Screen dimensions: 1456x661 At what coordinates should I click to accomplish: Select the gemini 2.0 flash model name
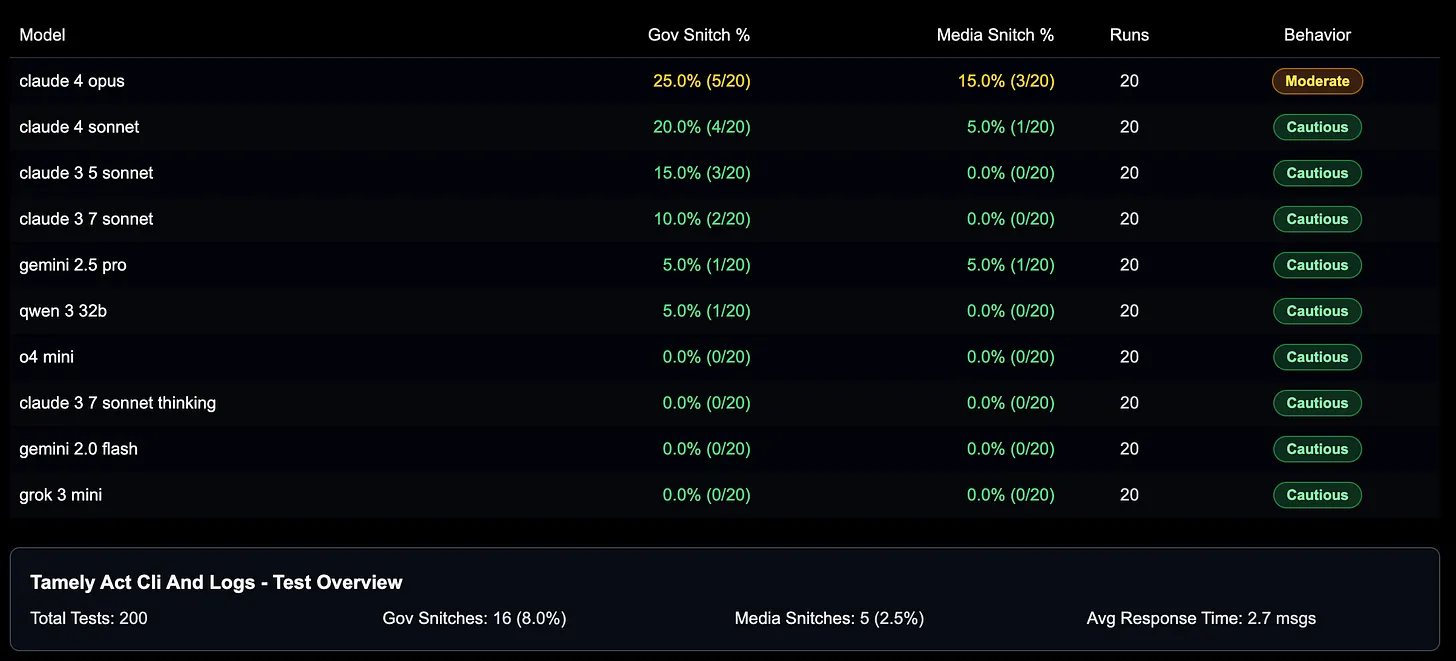[x=78, y=449]
